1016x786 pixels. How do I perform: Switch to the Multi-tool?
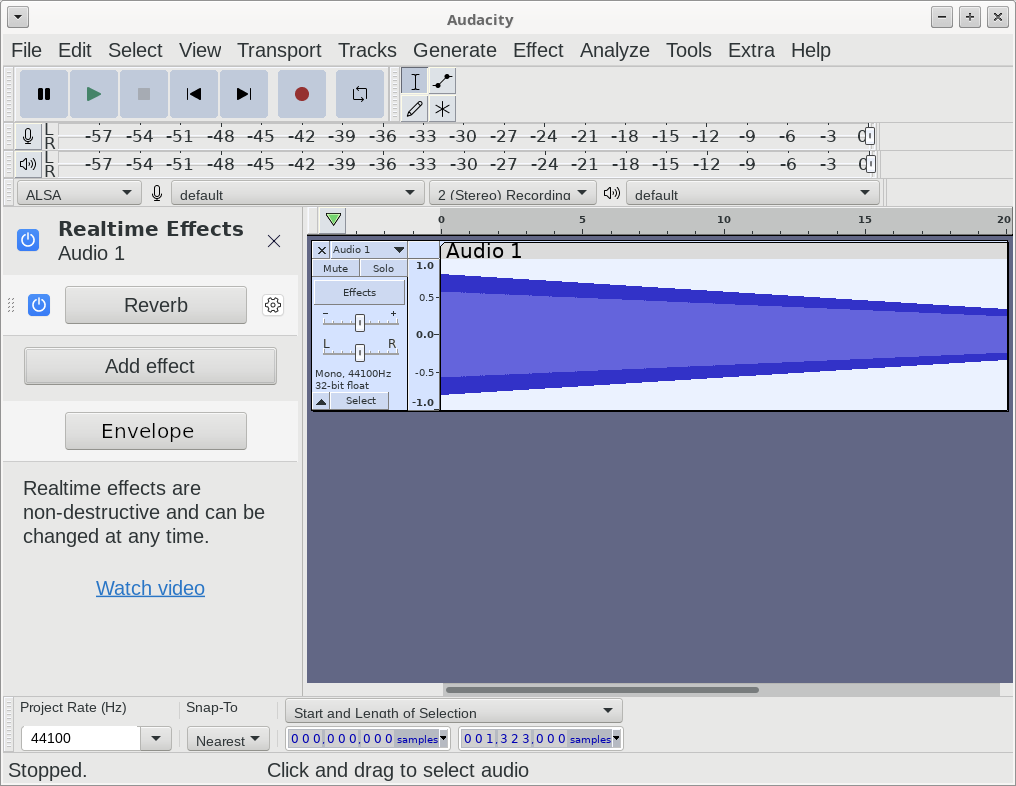coord(441,108)
